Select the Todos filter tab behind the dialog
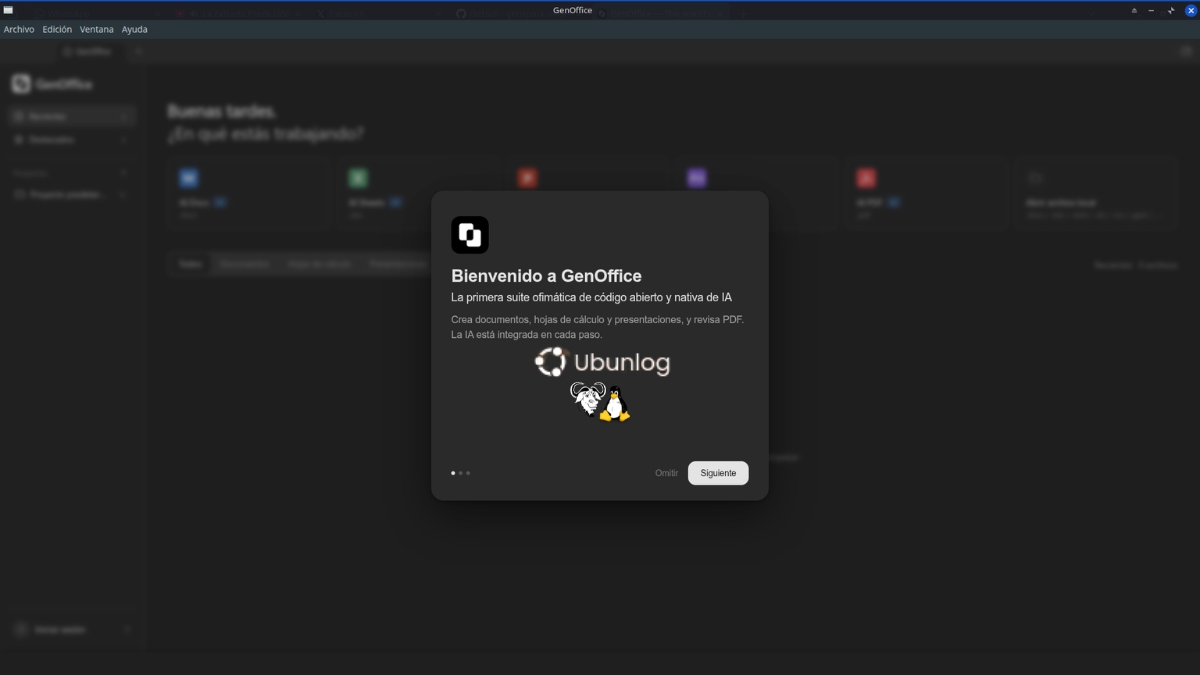The image size is (1200, 675). [x=190, y=264]
